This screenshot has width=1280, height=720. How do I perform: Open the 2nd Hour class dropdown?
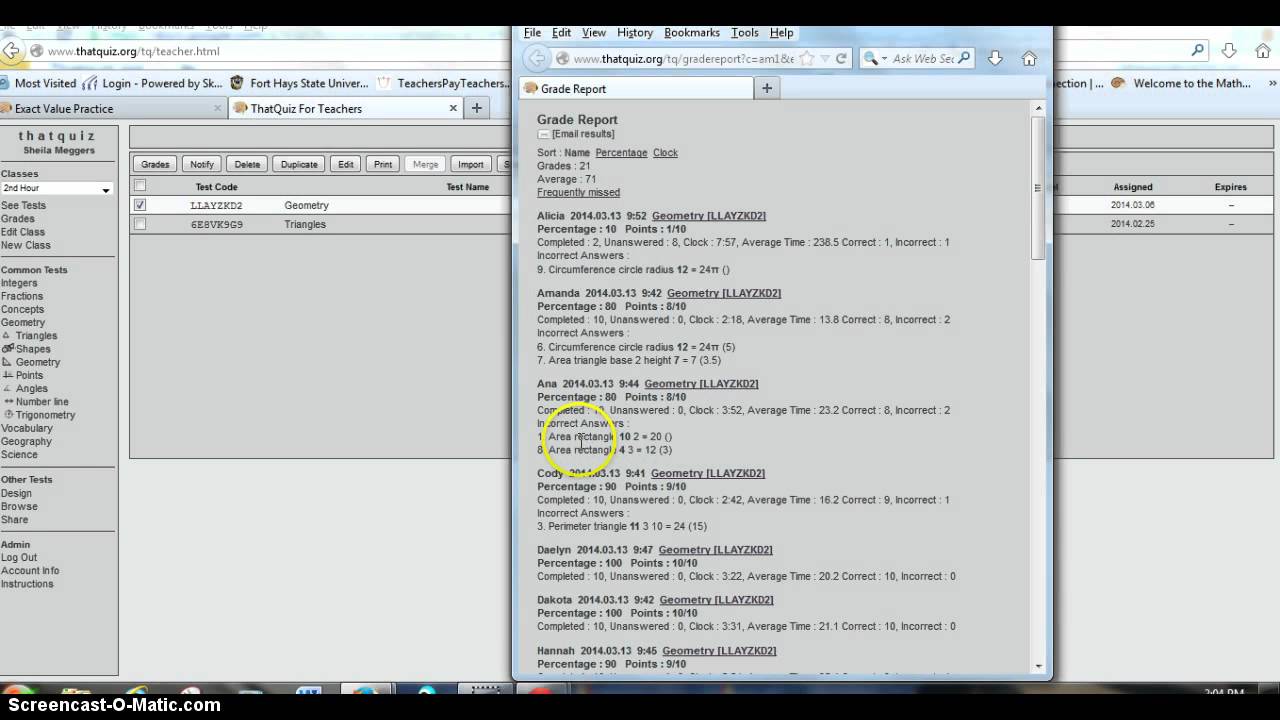(56, 188)
